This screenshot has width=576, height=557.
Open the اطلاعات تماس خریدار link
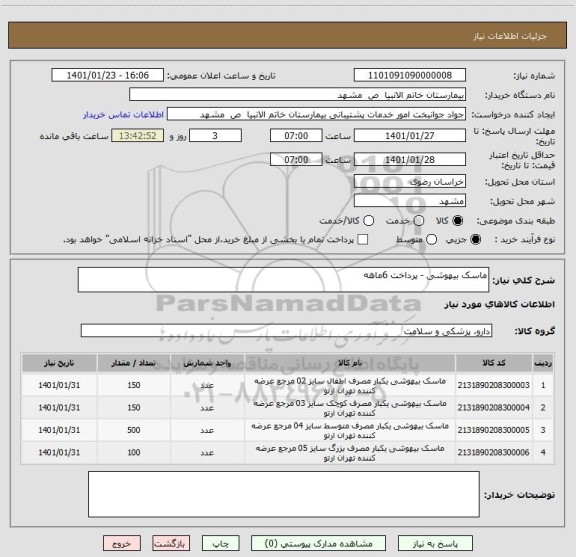[123, 115]
